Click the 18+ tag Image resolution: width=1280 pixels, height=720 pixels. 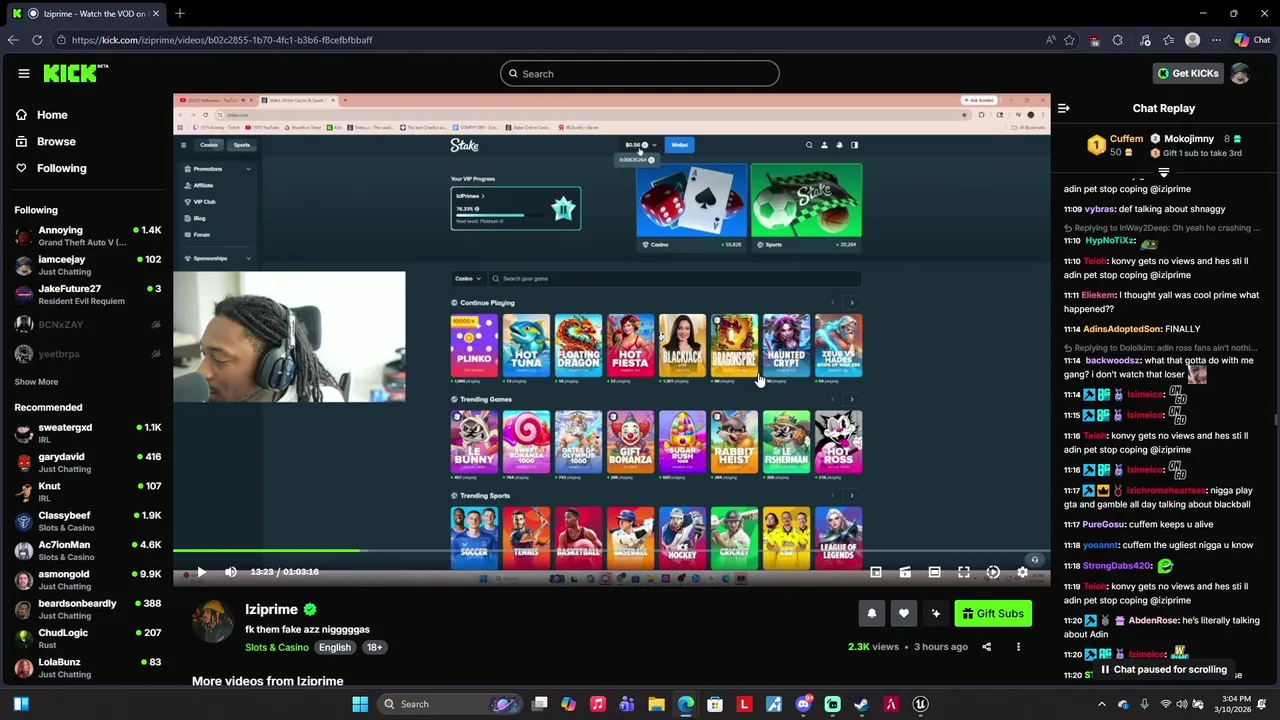(x=374, y=648)
